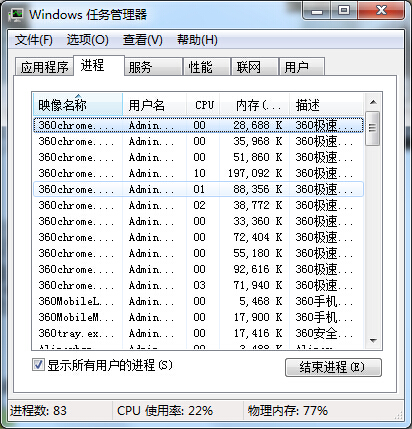Image resolution: width=412 pixels, height=429 pixels.
Task: Open the 帮助(H) menu
Action: [197, 40]
